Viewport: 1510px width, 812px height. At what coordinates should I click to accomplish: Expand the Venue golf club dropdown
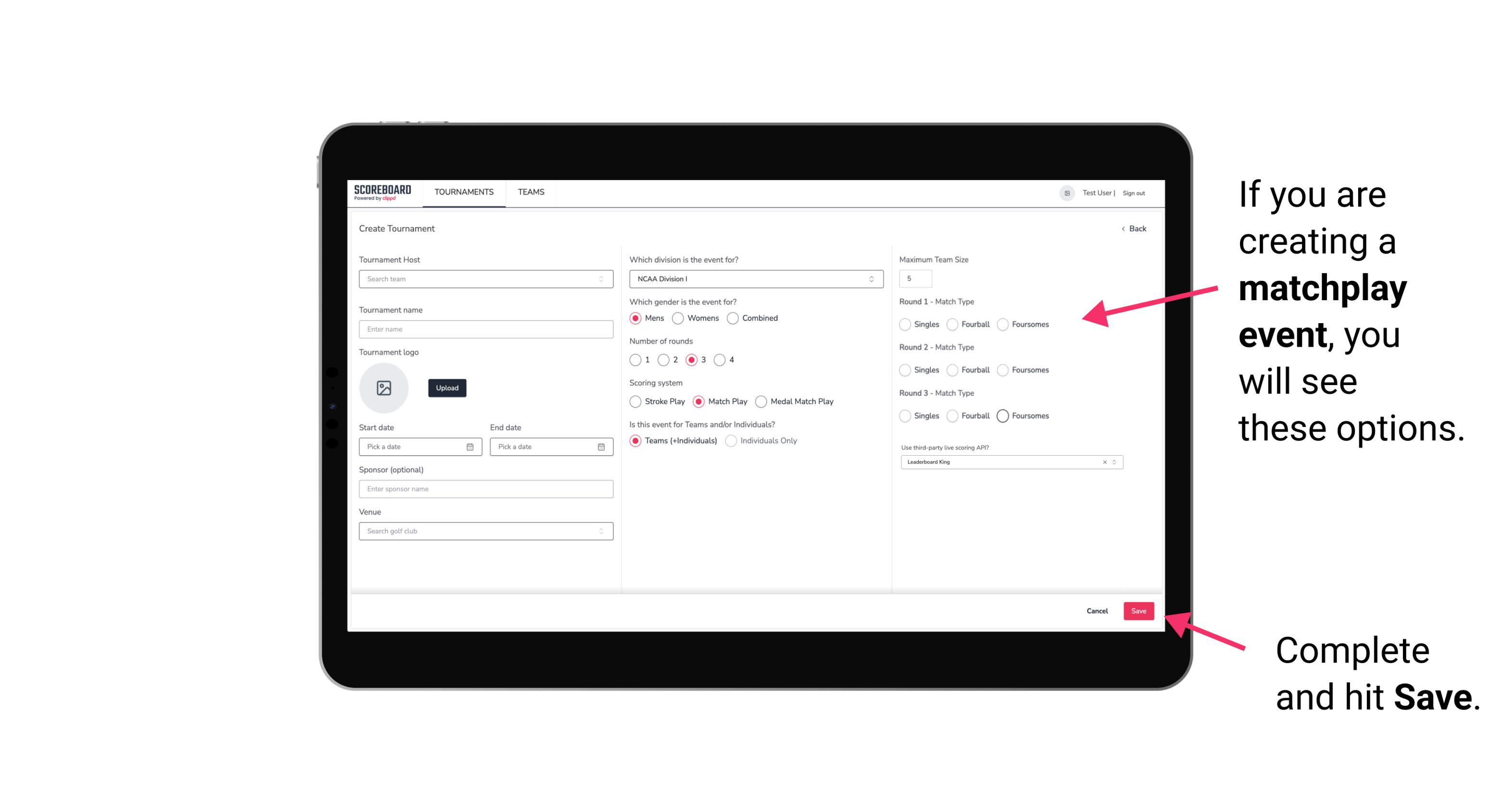click(x=601, y=531)
